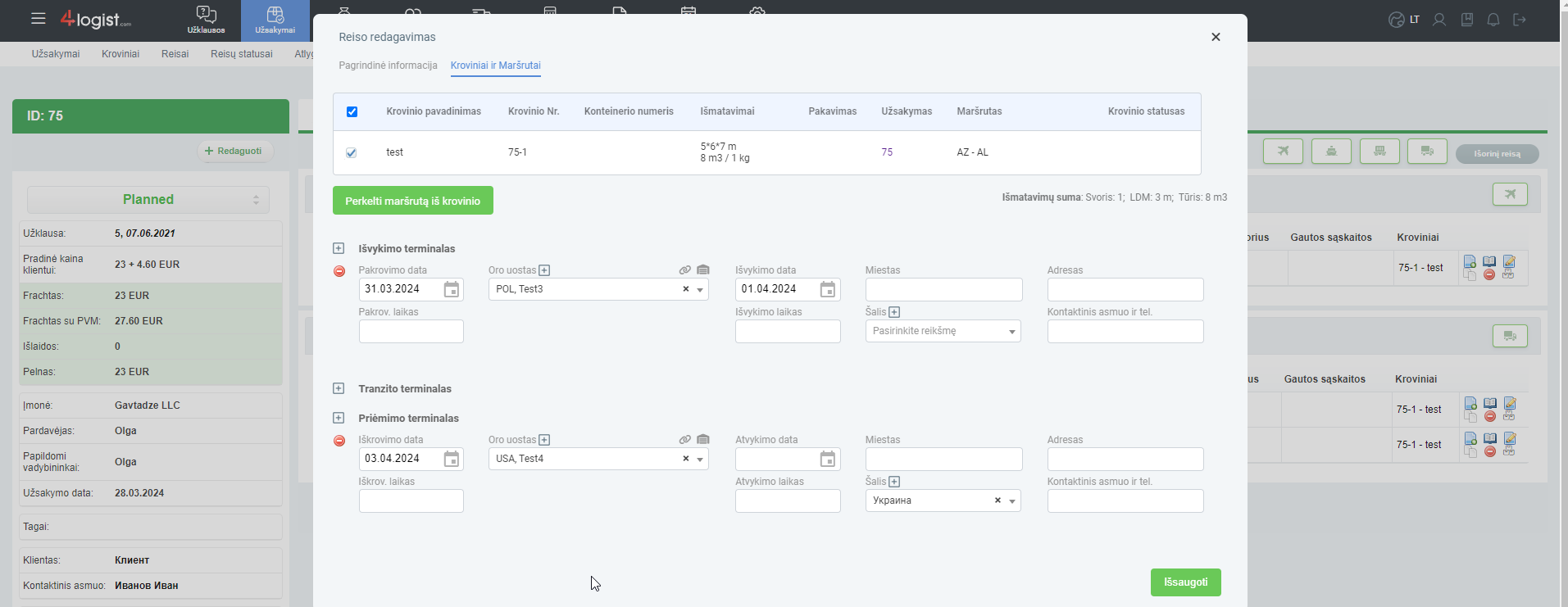This screenshot has width=1568, height=607.
Task: Open calendar icon for Atvykimo data
Action: 828,459
